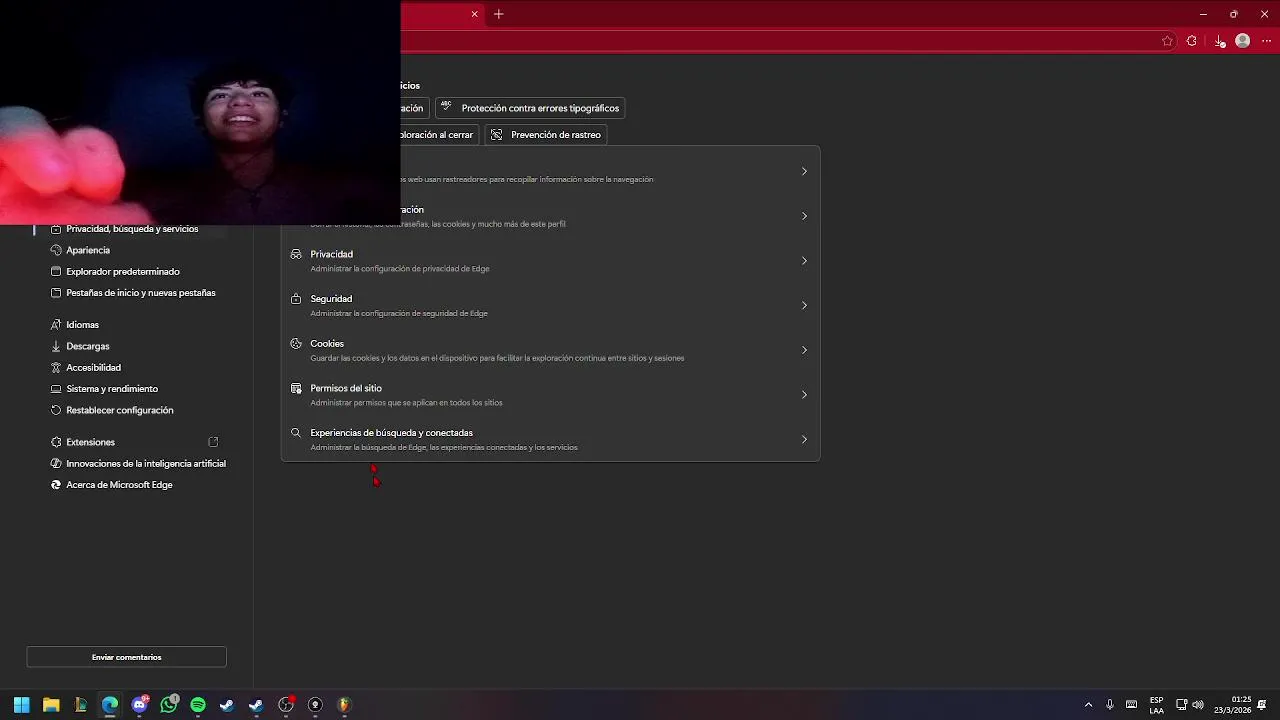The width and height of the screenshot is (1280, 720).
Task: Open Spotify from the taskbar
Action: tap(198, 705)
